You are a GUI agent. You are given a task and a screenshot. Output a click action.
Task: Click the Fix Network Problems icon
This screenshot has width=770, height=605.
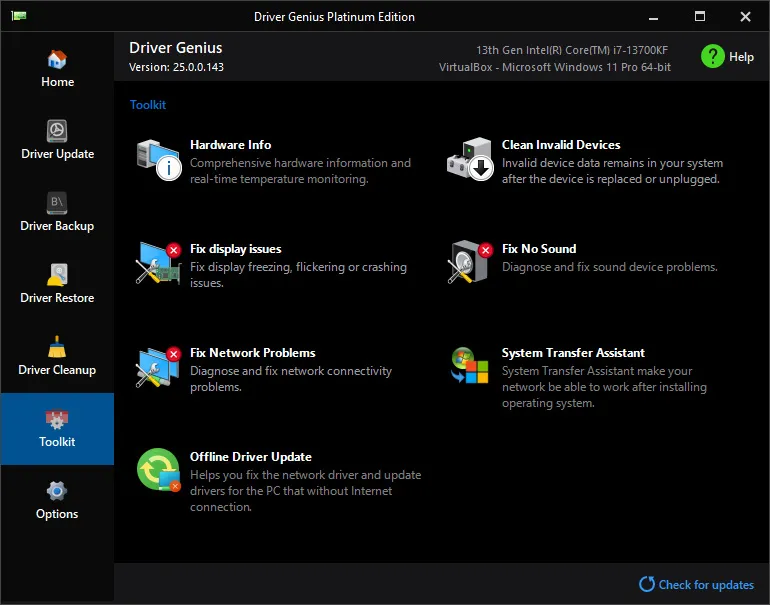tap(159, 367)
